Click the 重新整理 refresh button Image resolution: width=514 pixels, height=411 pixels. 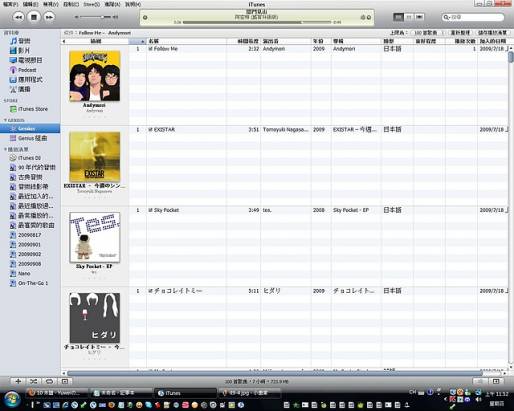click(460, 33)
